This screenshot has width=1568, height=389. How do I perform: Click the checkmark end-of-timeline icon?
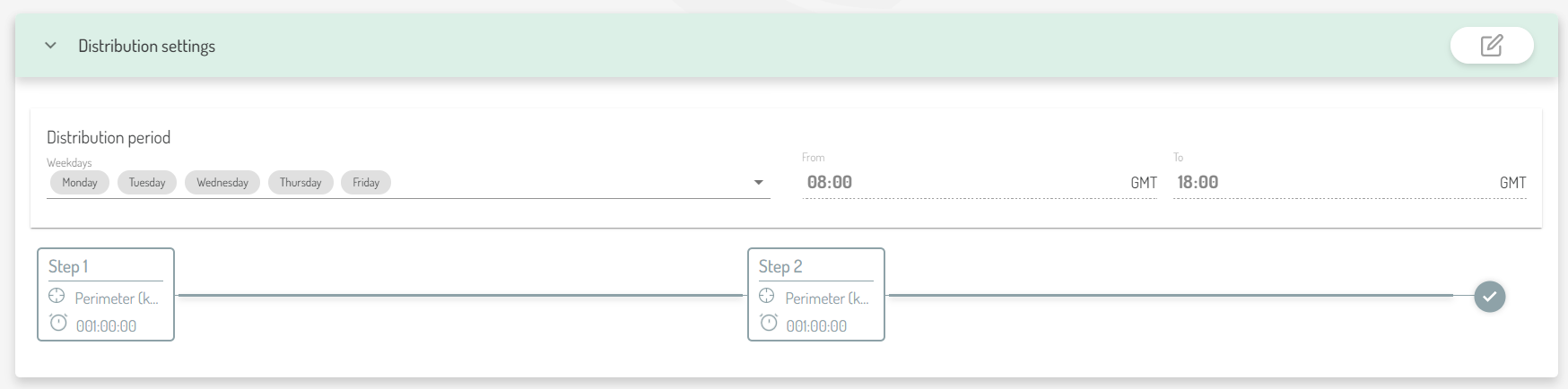pyautogui.click(x=1489, y=297)
